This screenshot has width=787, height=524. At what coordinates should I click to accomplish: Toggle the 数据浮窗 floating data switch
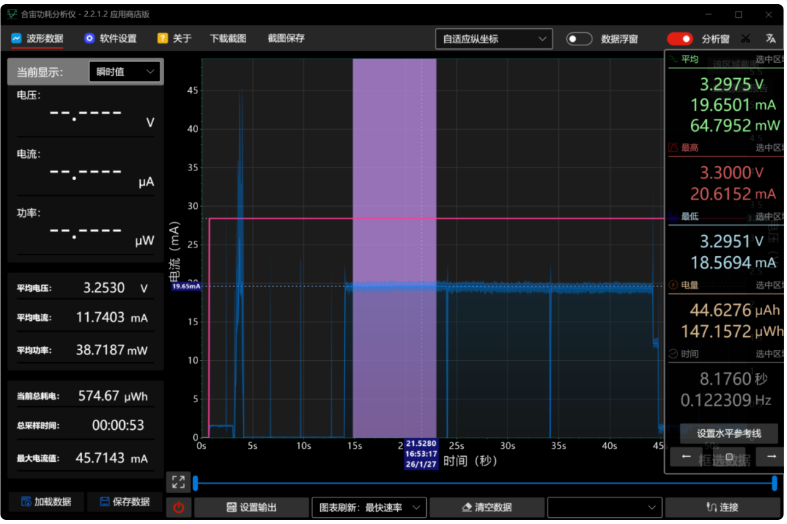tap(579, 39)
